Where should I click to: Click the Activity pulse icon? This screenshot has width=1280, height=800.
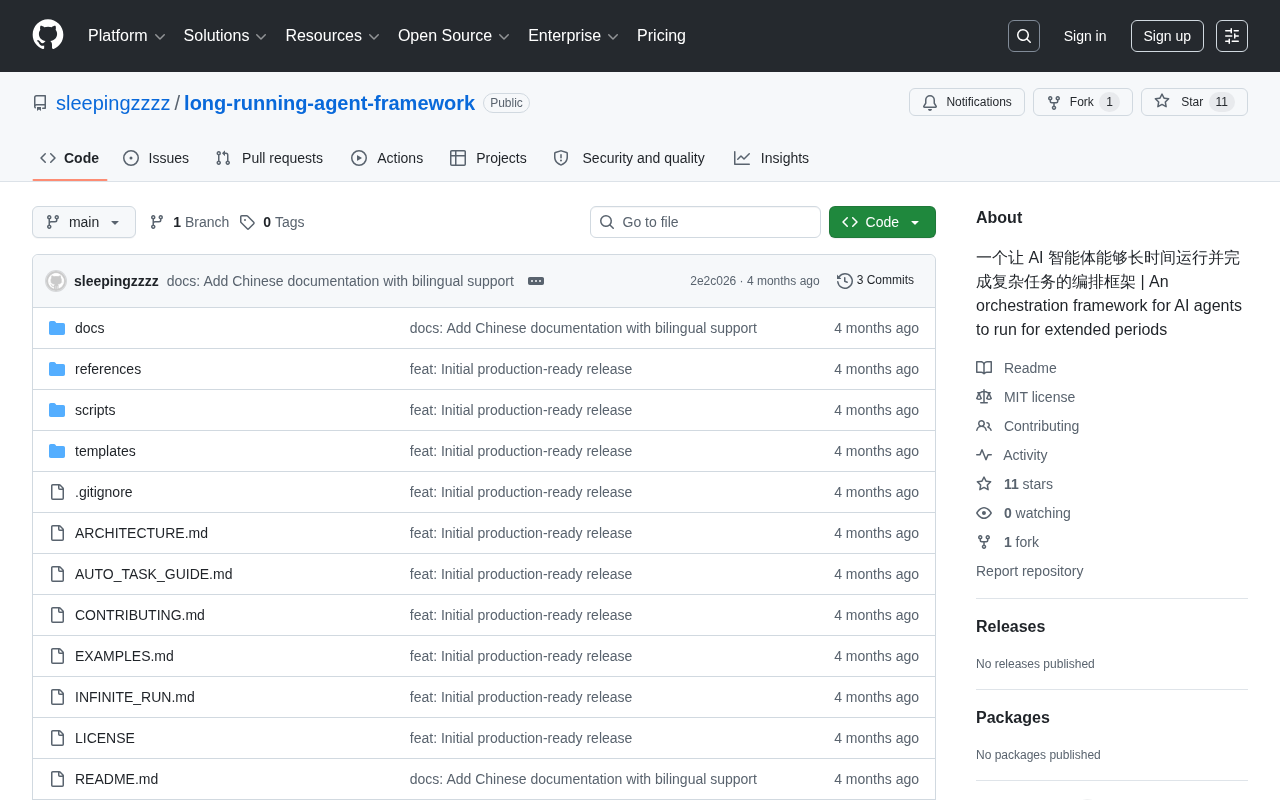coord(984,455)
